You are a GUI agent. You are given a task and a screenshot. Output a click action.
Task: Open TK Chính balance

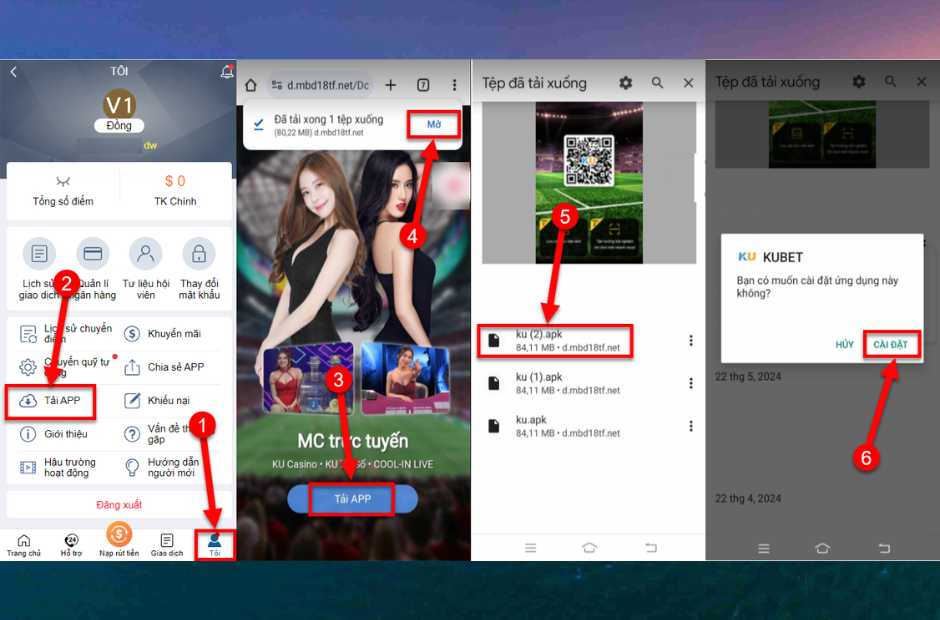(x=175, y=190)
